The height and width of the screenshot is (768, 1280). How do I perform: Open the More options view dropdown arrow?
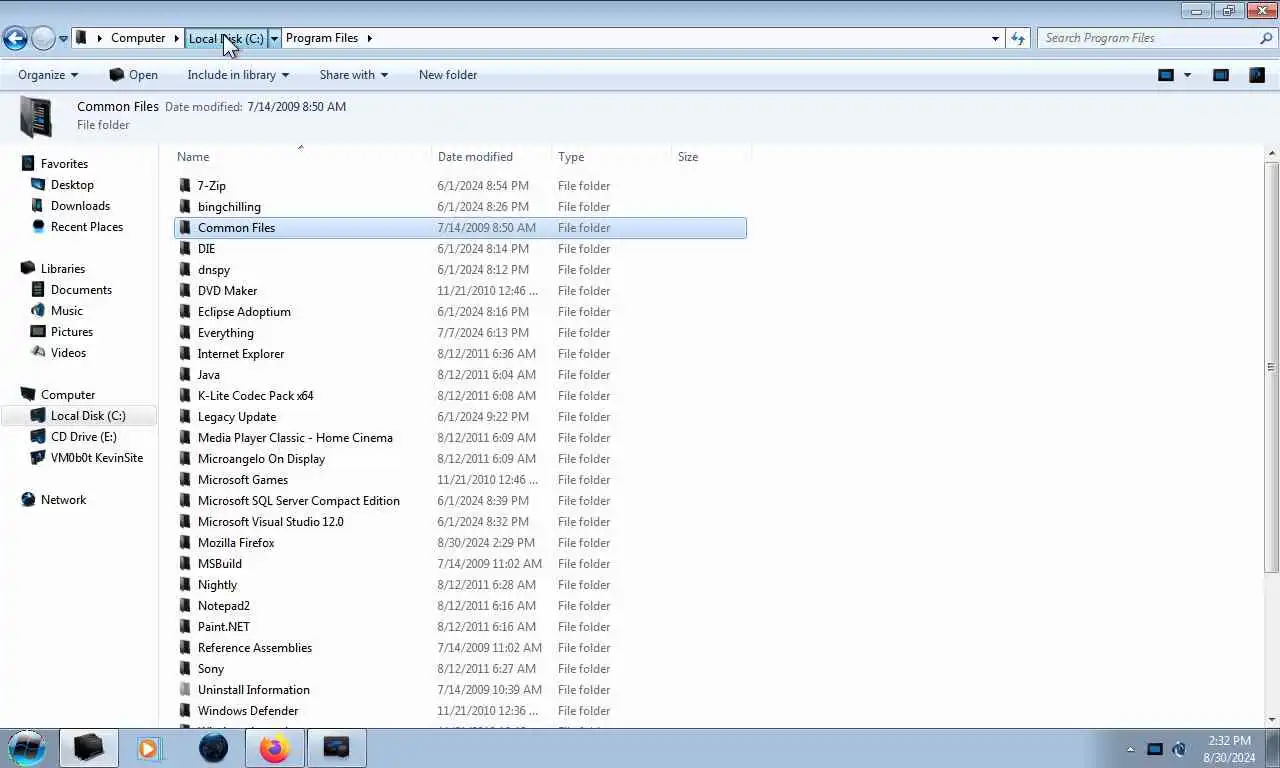pos(1188,75)
